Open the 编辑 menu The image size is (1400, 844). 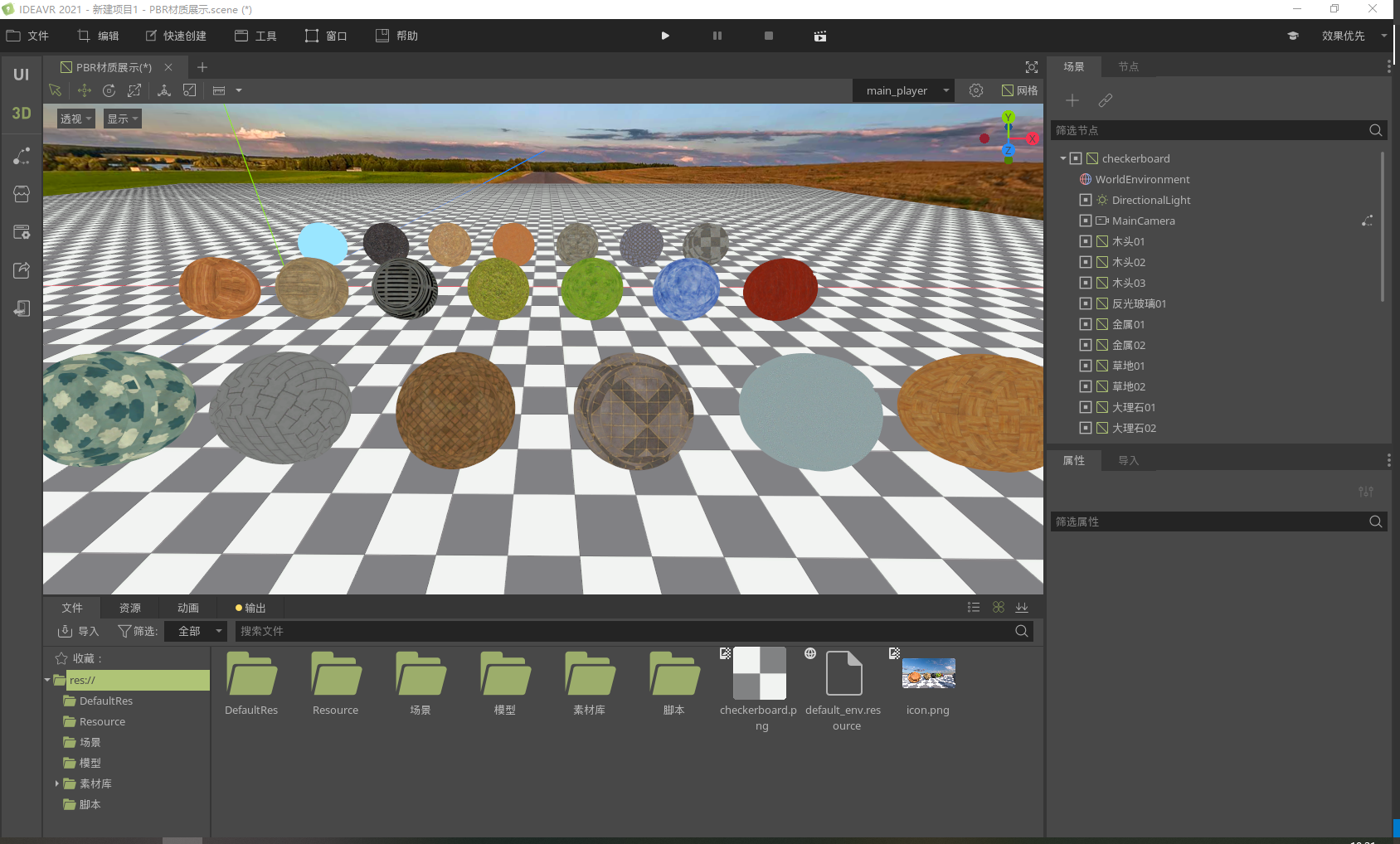coord(98,36)
